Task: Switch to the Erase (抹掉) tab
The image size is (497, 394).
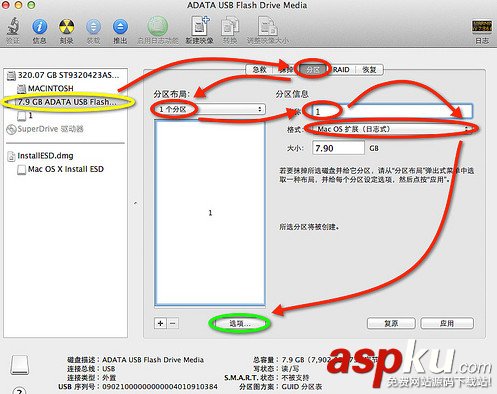Action: pyautogui.click(x=286, y=70)
